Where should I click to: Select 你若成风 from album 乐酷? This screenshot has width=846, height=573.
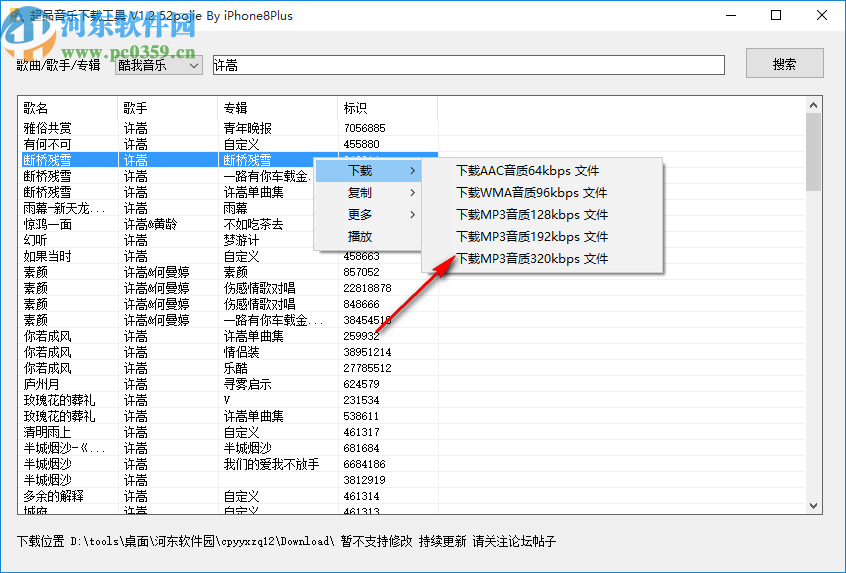click(x=228, y=369)
